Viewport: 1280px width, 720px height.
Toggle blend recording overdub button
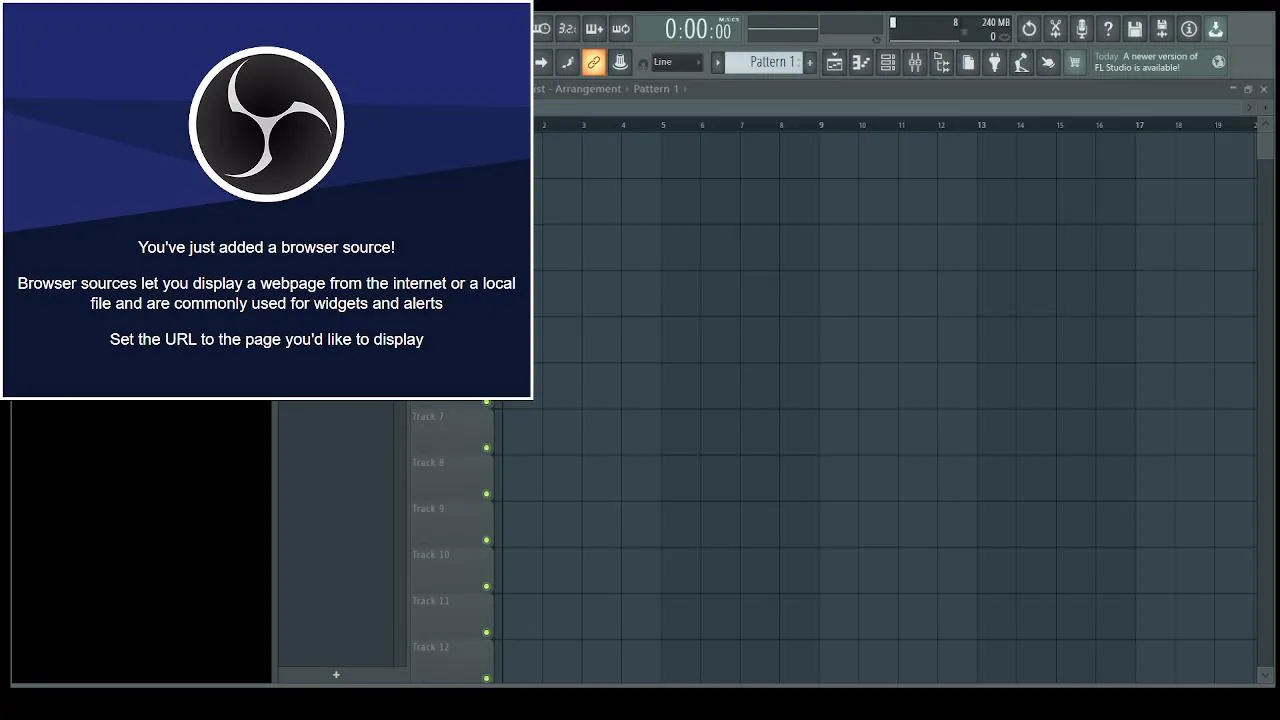tap(594, 29)
